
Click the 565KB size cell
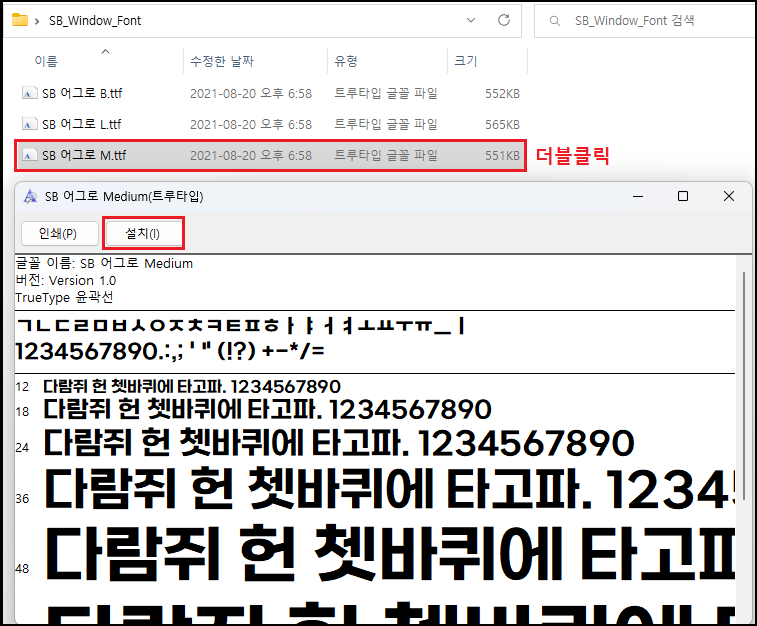click(502, 125)
